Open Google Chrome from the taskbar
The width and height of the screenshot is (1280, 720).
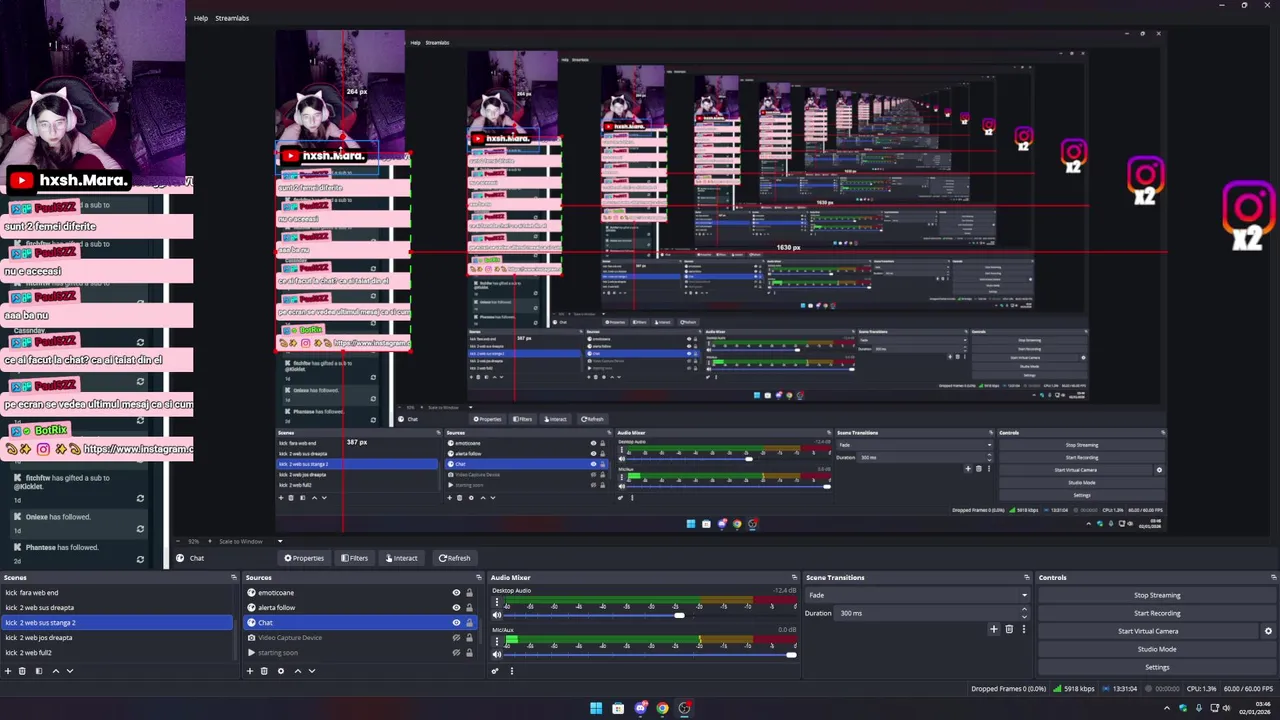tap(662, 708)
